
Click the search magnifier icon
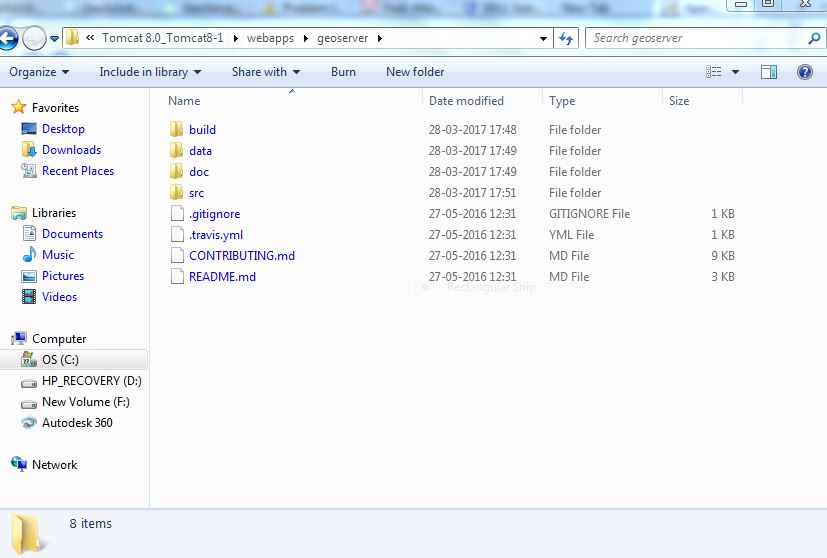pyautogui.click(x=814, y=39)
